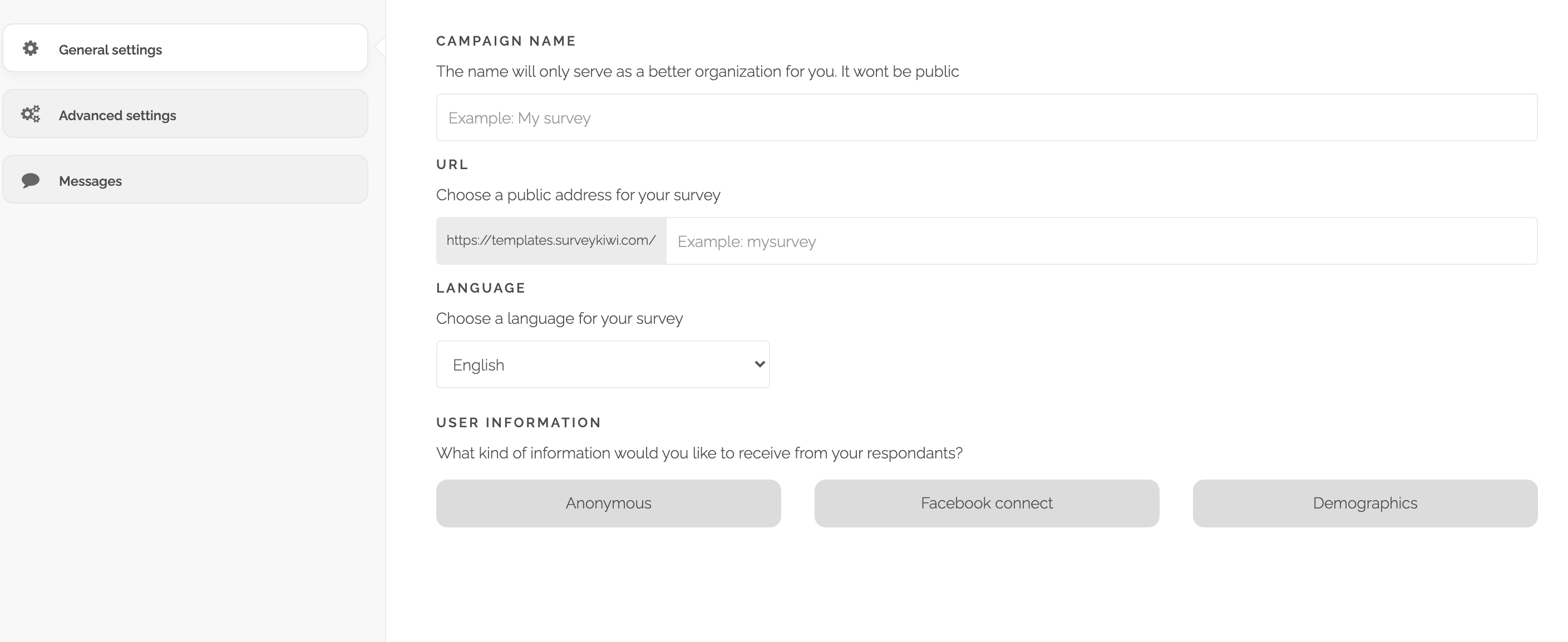Select the Demographics option
Screen dimensions: 1568x642
[1365, 503]
